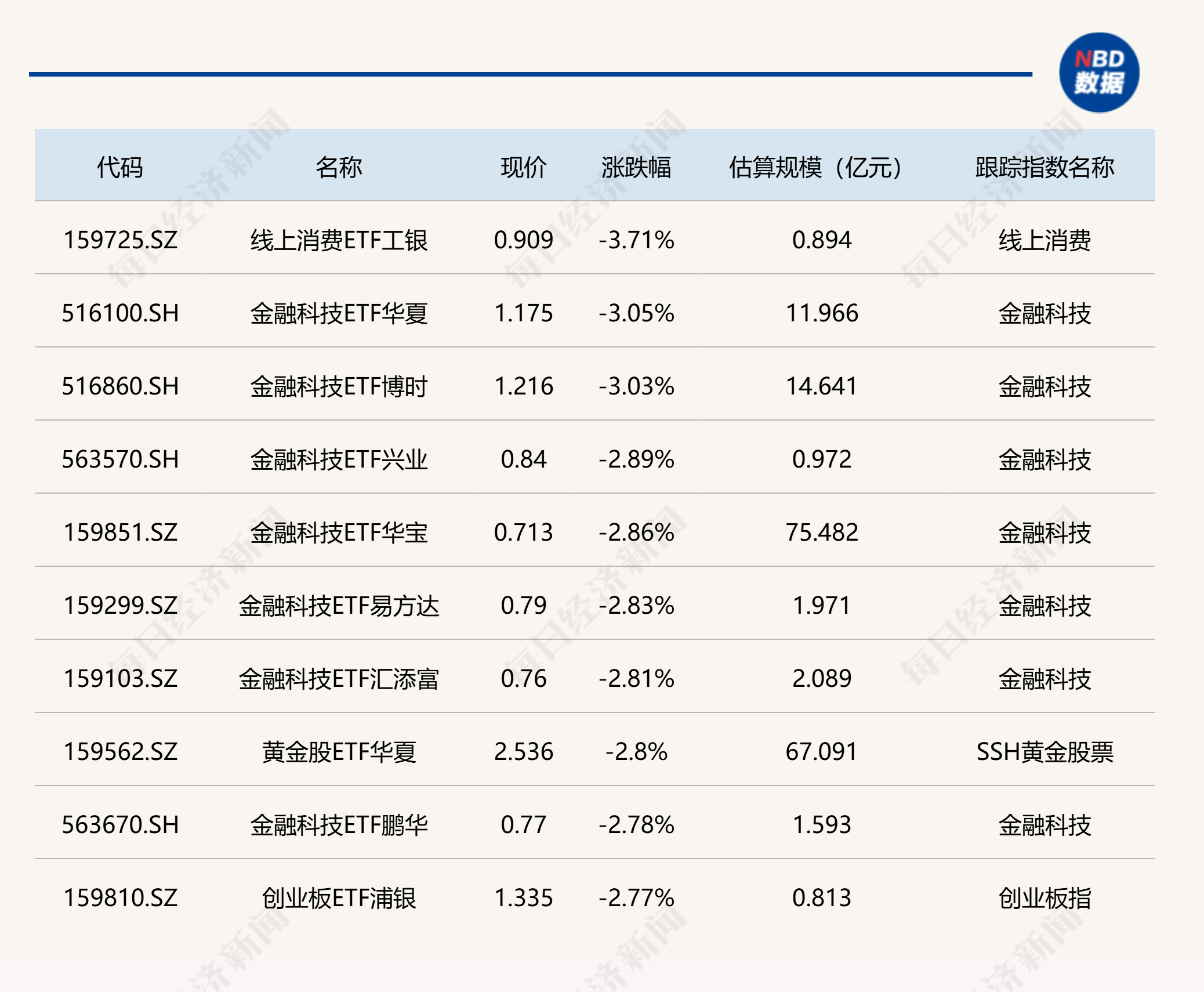
Task: Click SSH黄金股票 index name
Action: tap(1045, 752)
